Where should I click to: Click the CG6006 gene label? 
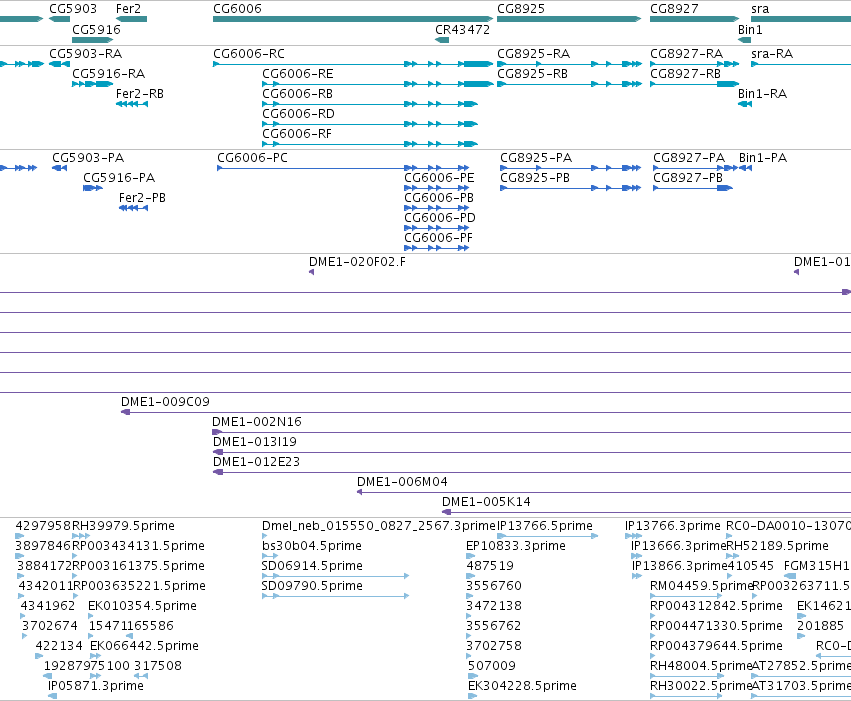(237, 9)
